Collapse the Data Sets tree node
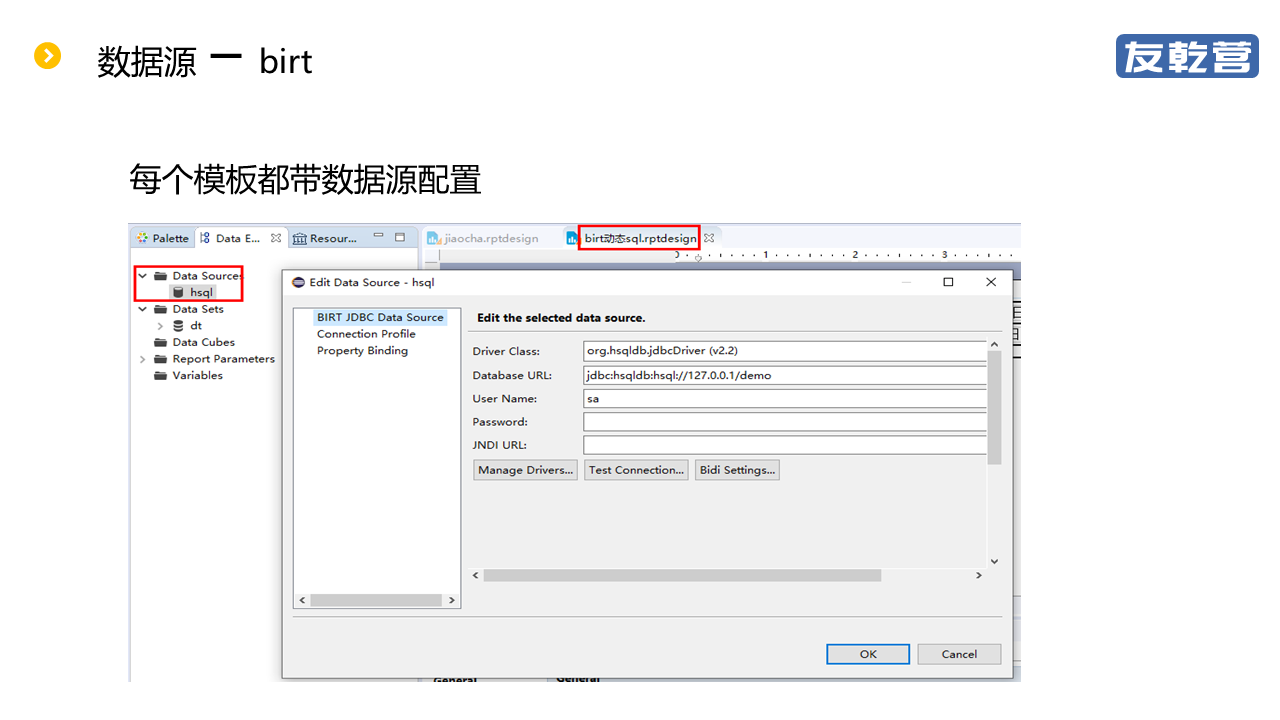 pyautogui.click(x=143, y=310)
